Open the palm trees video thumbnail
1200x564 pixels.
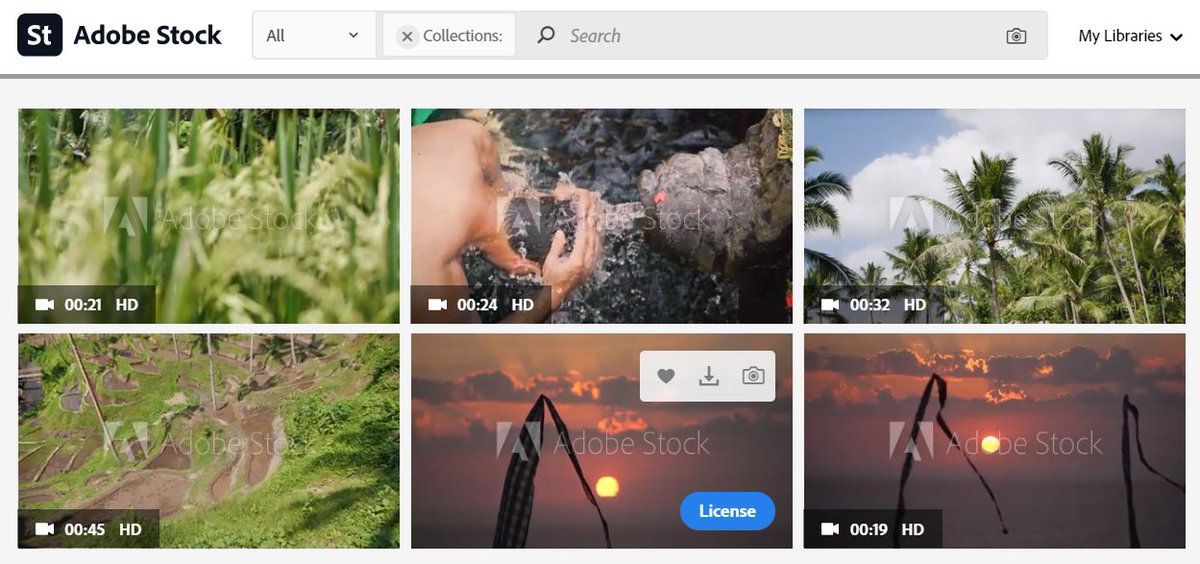point(995,216)
